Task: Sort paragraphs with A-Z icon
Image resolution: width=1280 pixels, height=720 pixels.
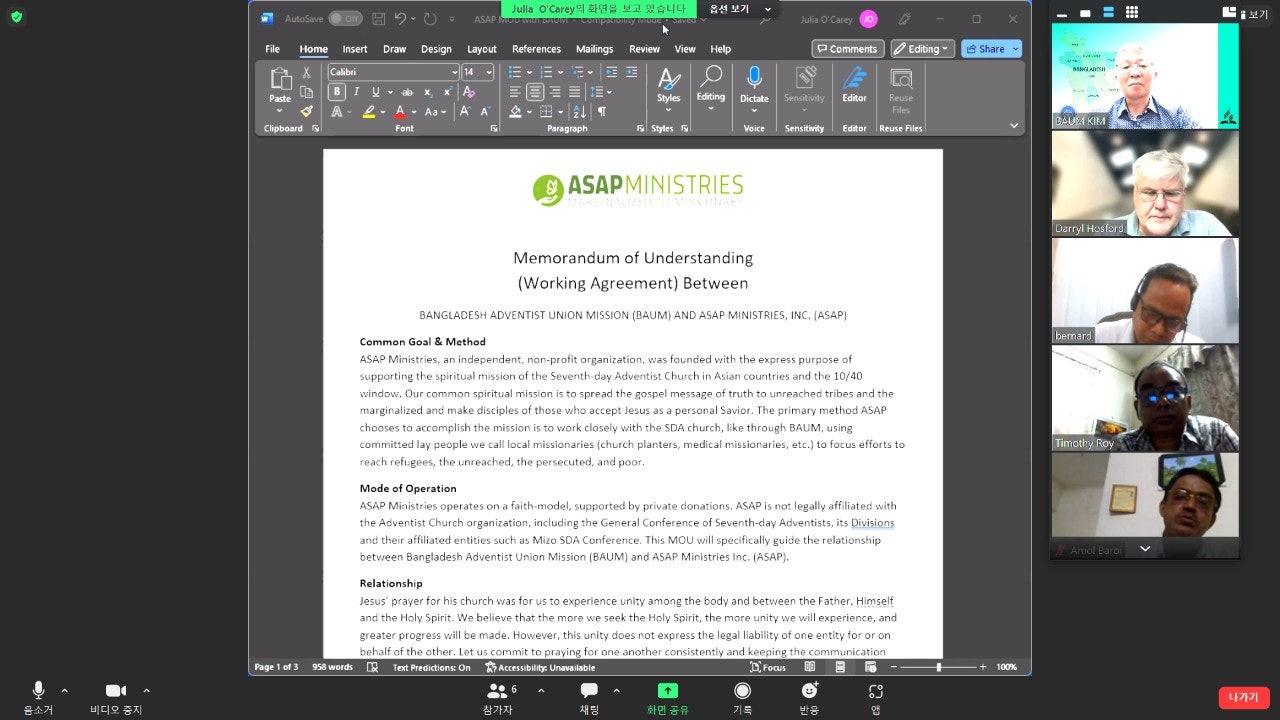Action: [581, 112]
